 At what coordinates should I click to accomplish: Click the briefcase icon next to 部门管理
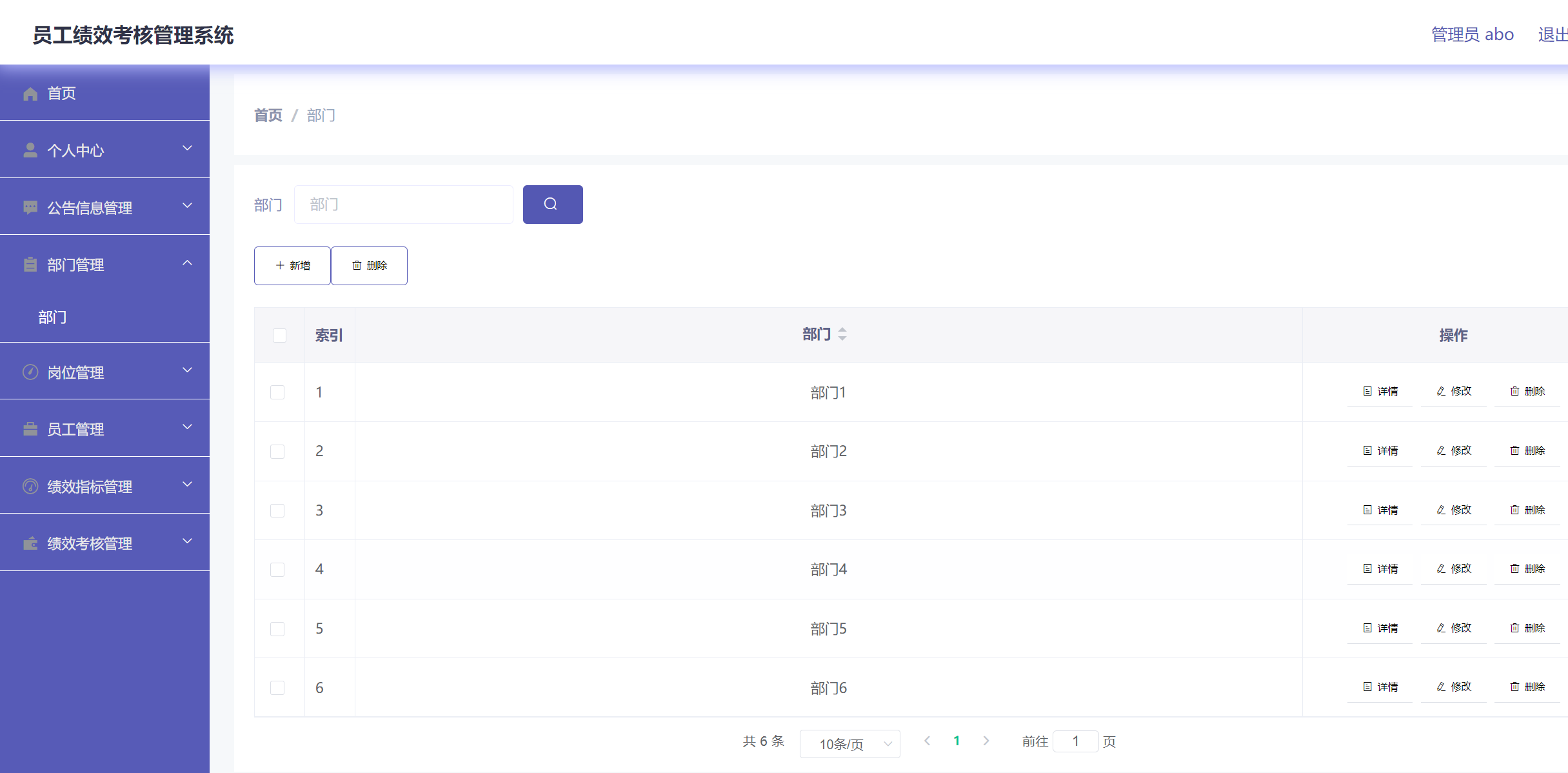30,264
